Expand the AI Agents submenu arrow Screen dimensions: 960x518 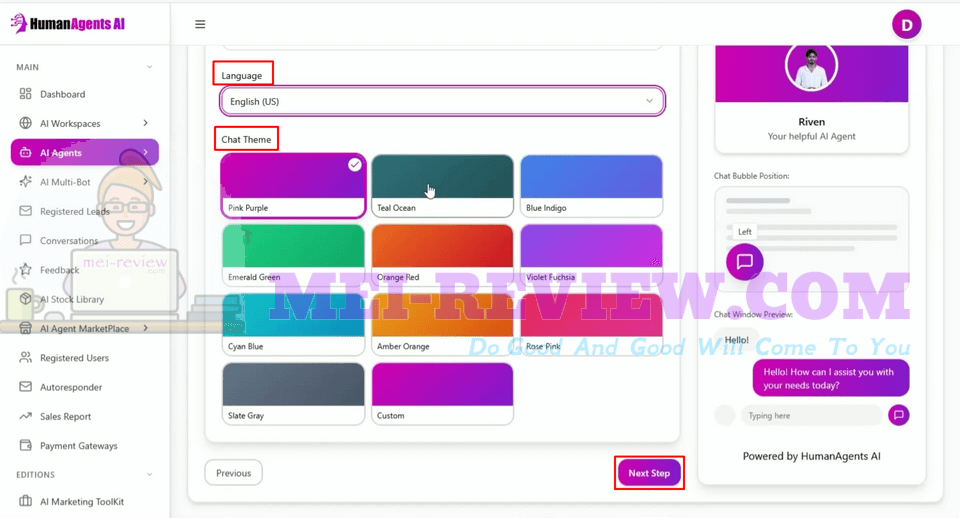146,152
